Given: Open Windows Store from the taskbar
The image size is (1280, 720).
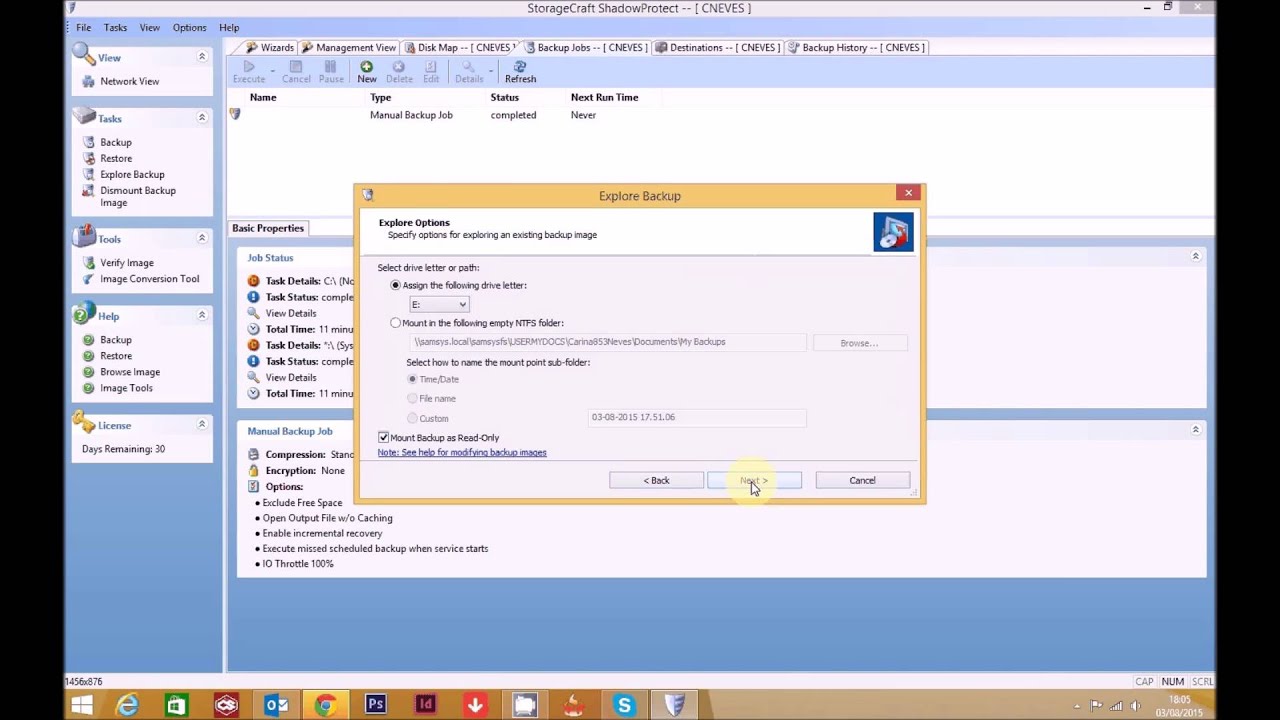Looking at the screenshot, I should coord(176,706).
